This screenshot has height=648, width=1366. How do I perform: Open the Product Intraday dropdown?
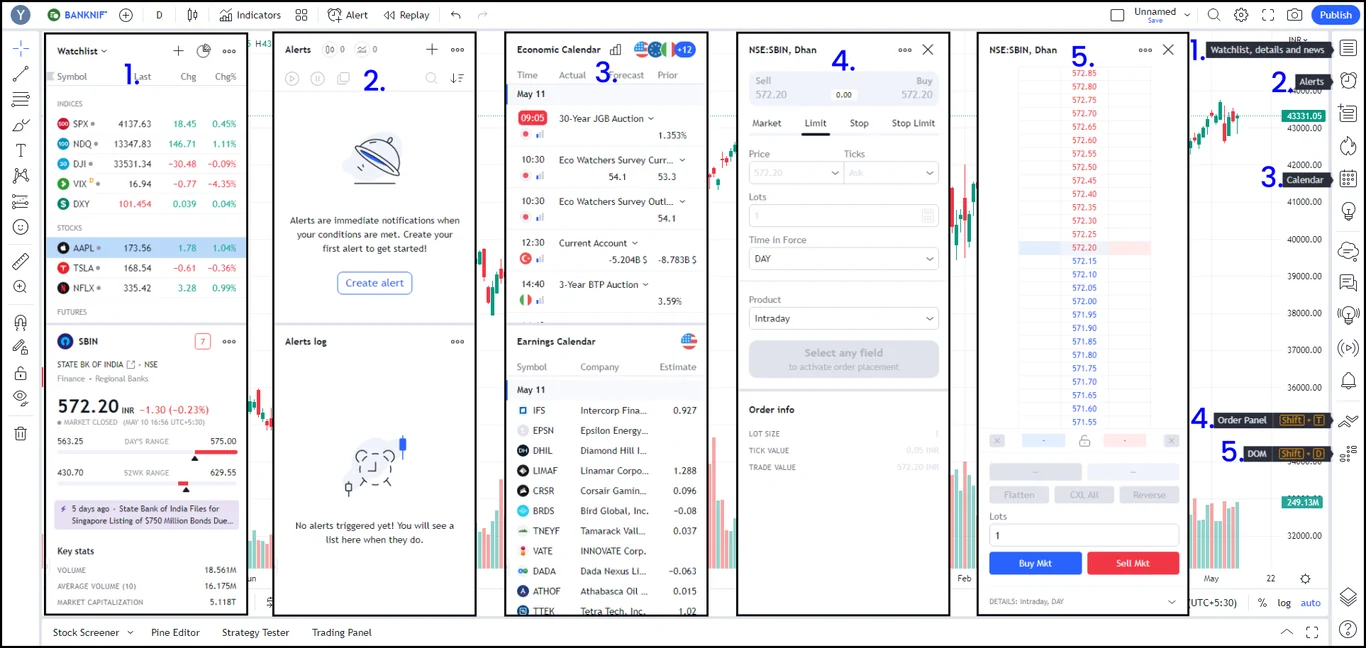click(844, 319)
